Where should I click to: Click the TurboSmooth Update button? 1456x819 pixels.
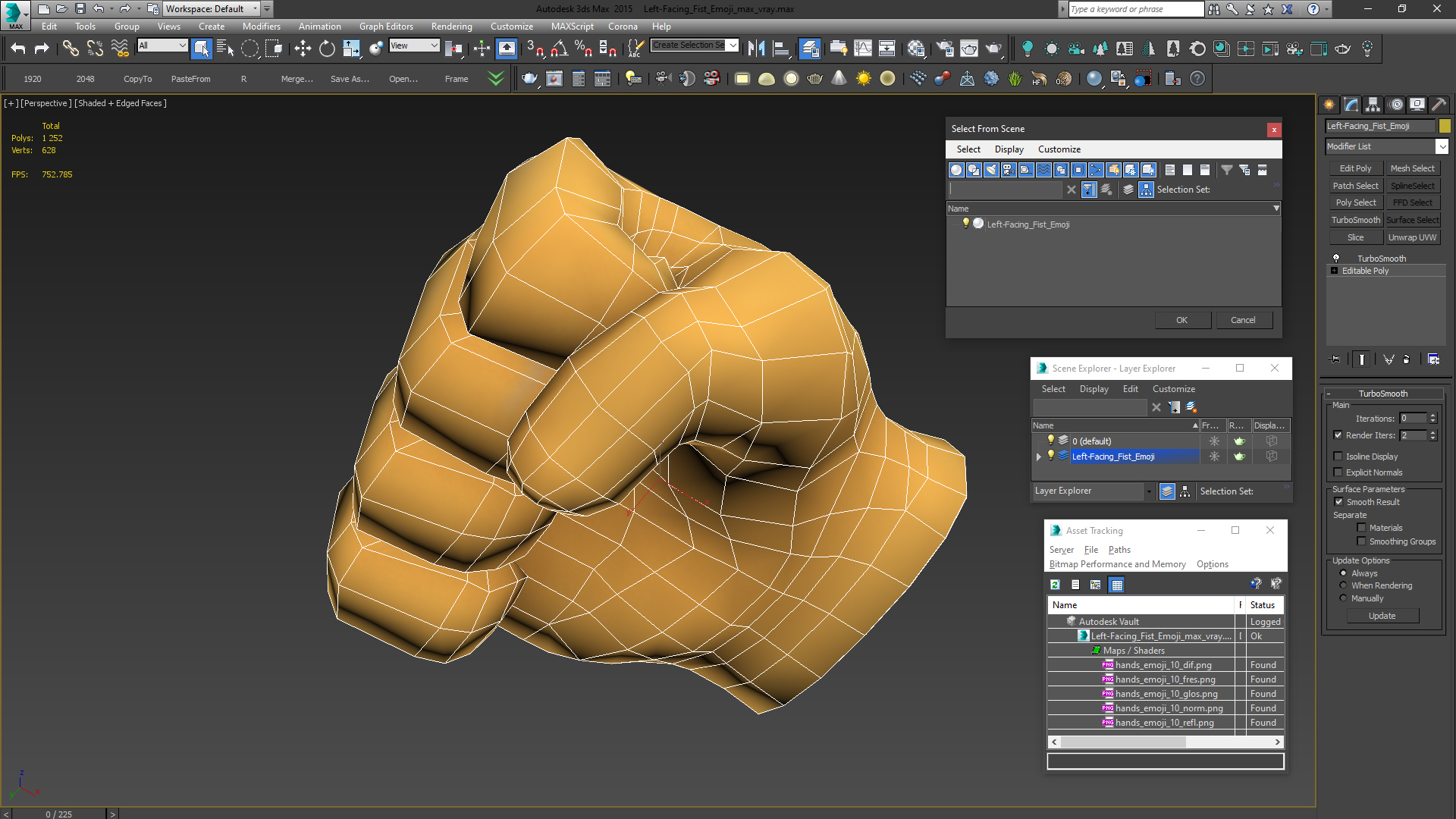pos(1382,616)
